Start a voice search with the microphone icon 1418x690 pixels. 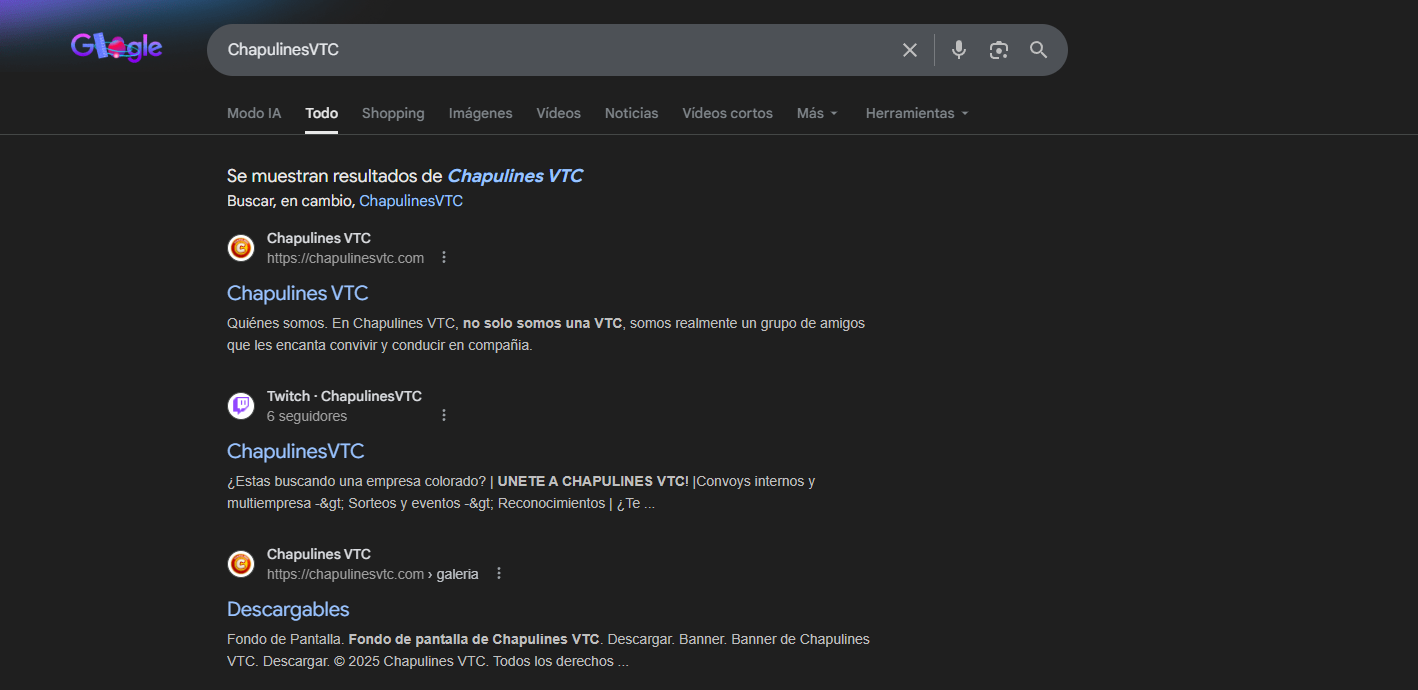point(958,49)
